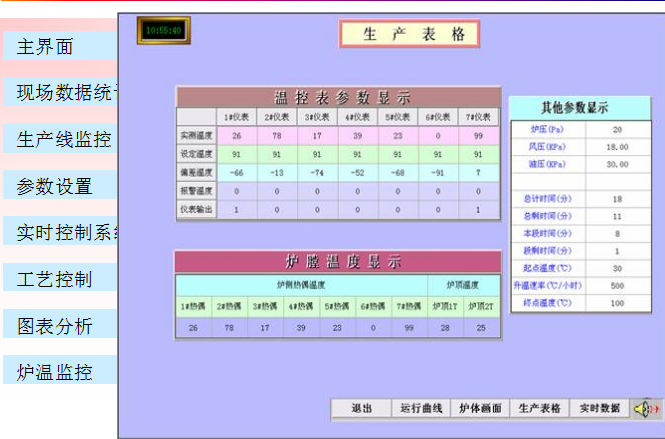Select 生产线监控 in the sidebar
The image size is (665, 439).
tap(64, 139)
